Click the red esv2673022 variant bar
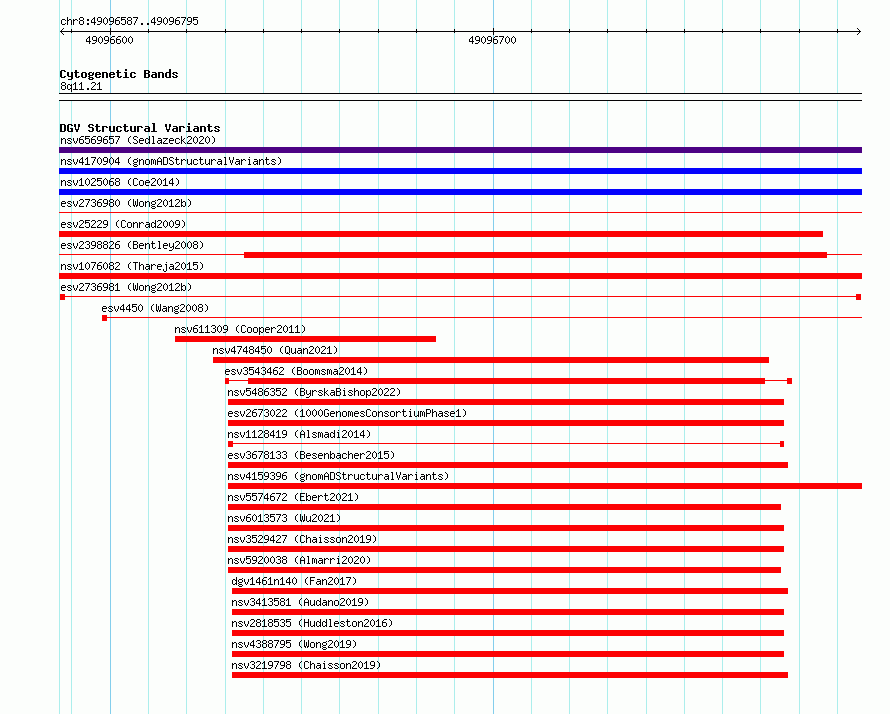 [x=506, y=423]
